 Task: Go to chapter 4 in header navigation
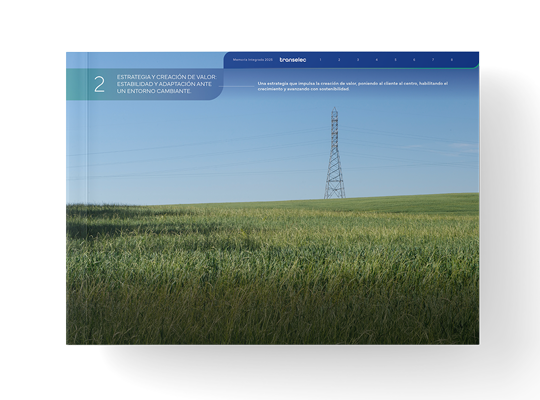pos(376,60)
